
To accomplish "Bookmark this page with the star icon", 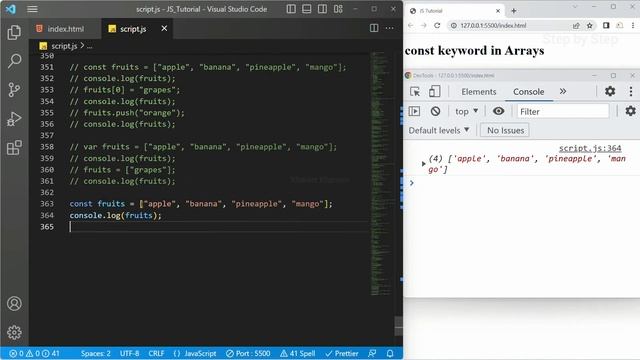I will pos(589,25).
